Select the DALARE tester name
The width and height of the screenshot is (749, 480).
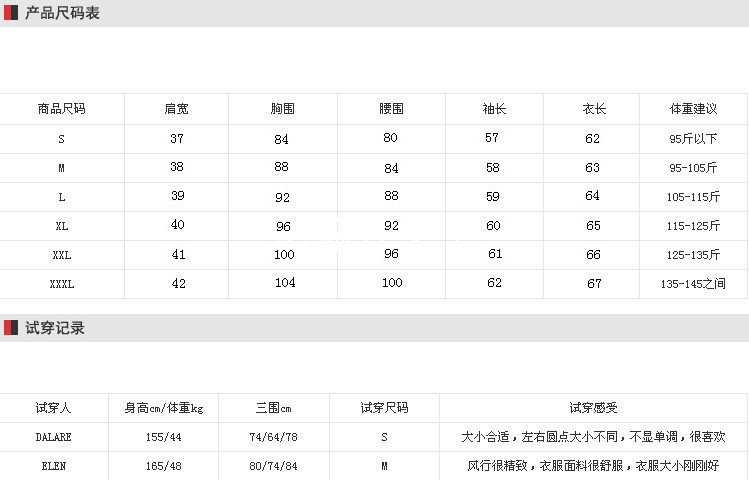53,437
